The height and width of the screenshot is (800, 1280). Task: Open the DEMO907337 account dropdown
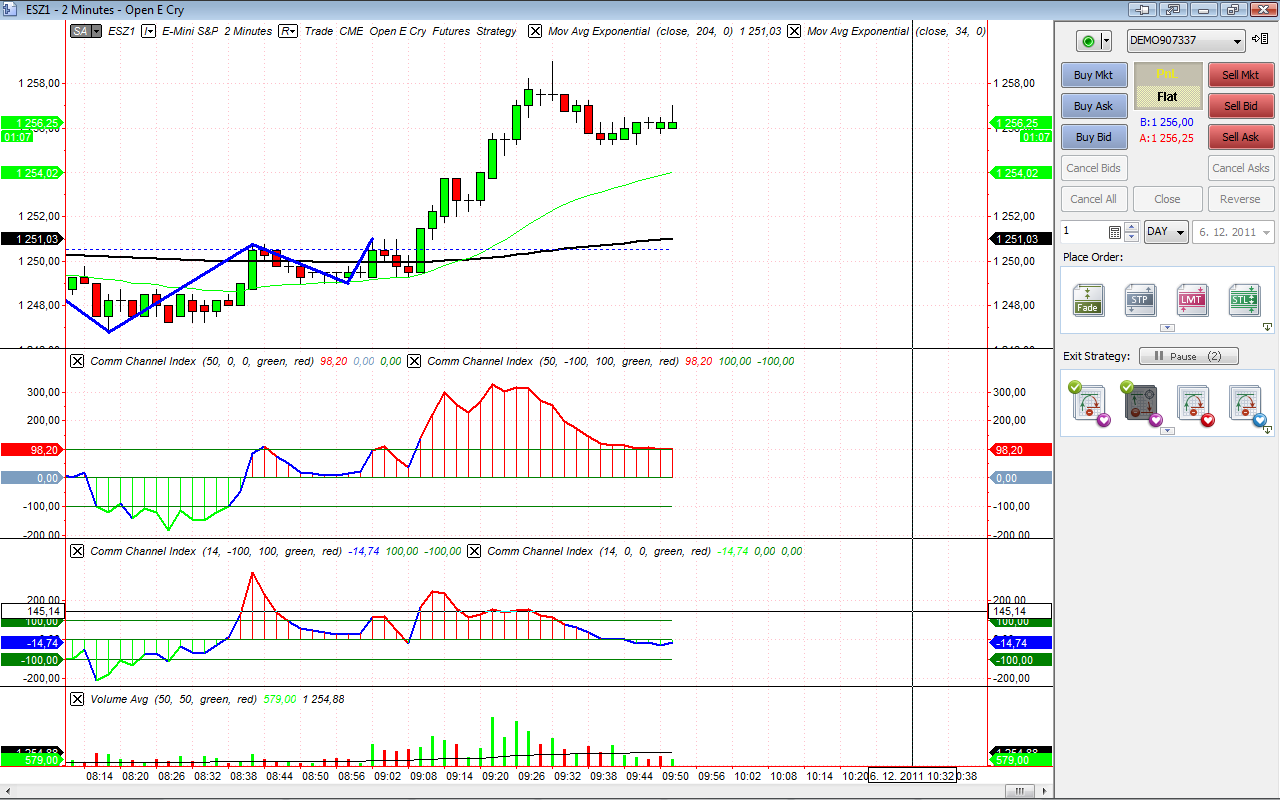(x=1186, y=41)
